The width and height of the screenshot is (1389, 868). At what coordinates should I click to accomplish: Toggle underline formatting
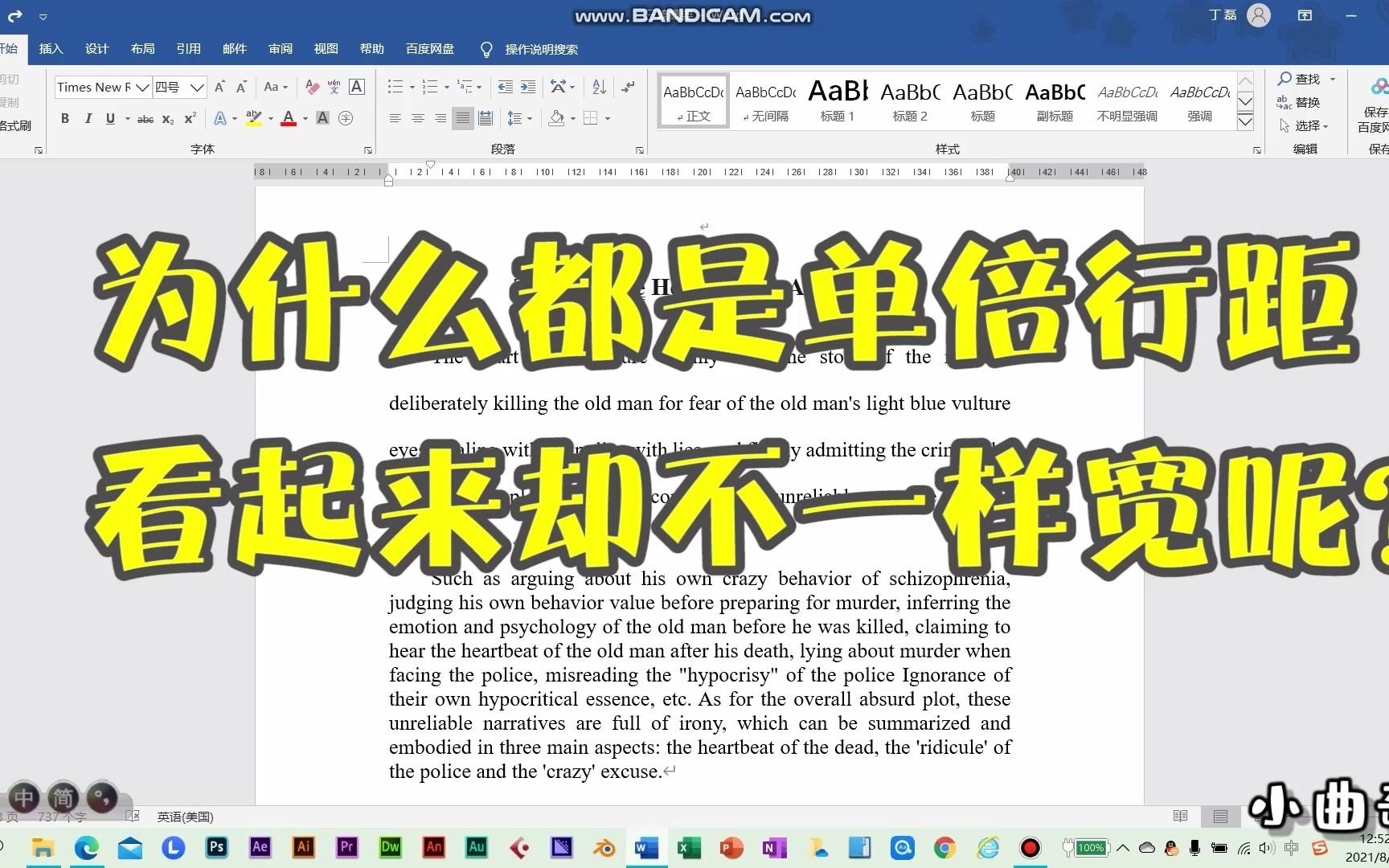(x=109, y=118)
